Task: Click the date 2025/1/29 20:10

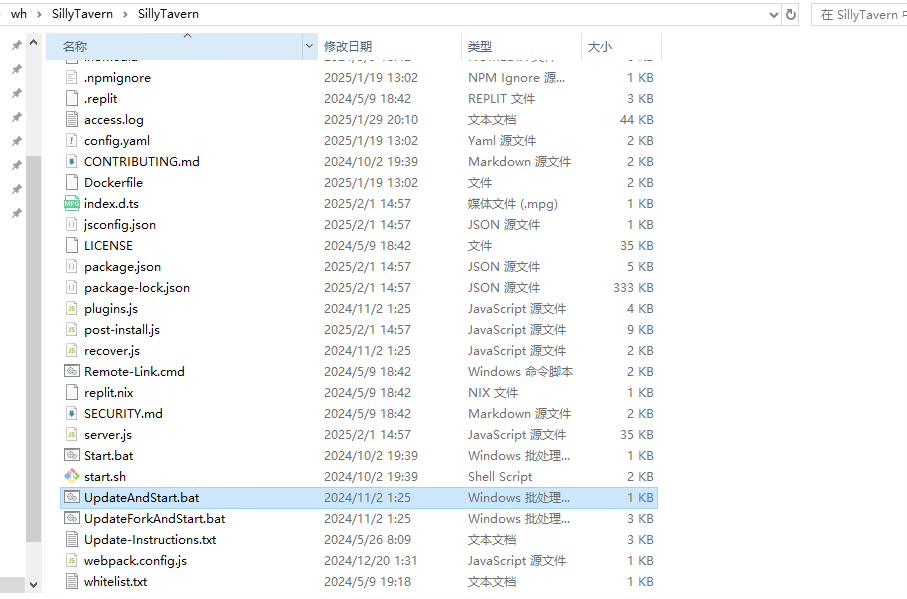Action: click(x=371, y=120)
